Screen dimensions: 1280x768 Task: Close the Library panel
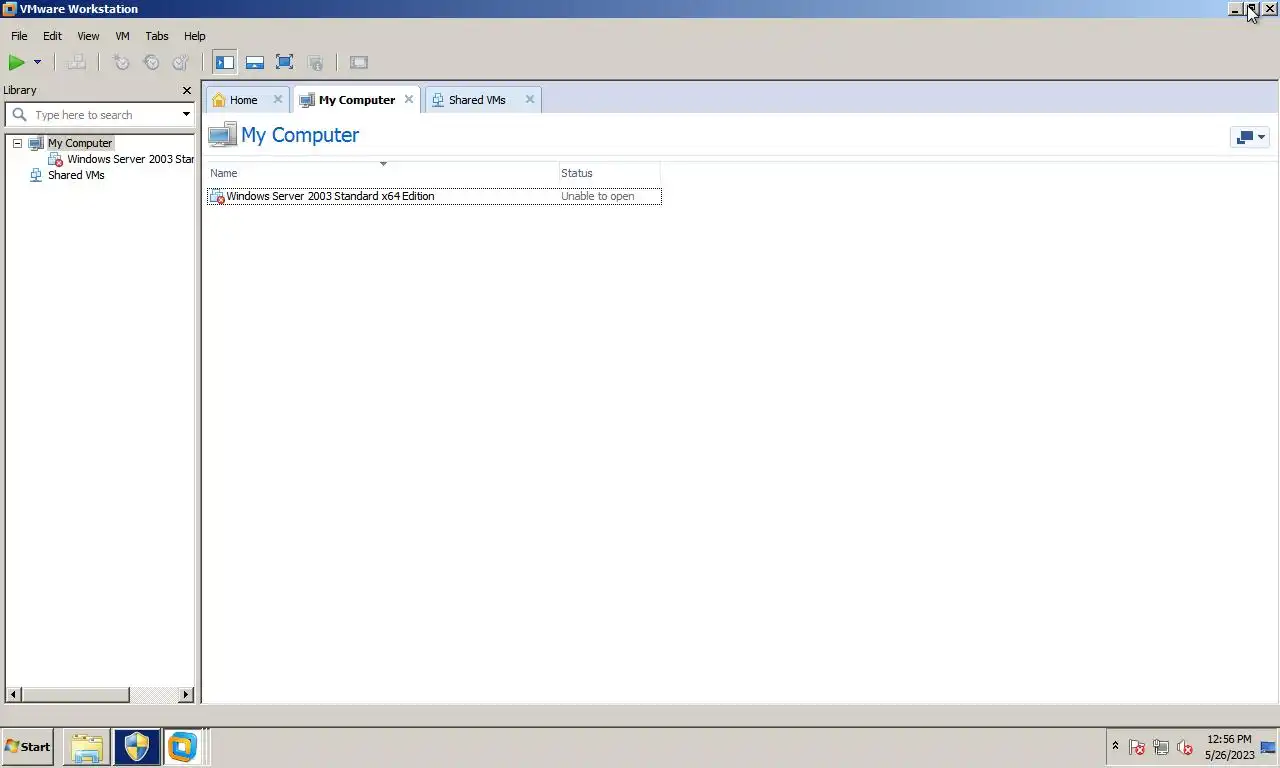tap(186, 90)
